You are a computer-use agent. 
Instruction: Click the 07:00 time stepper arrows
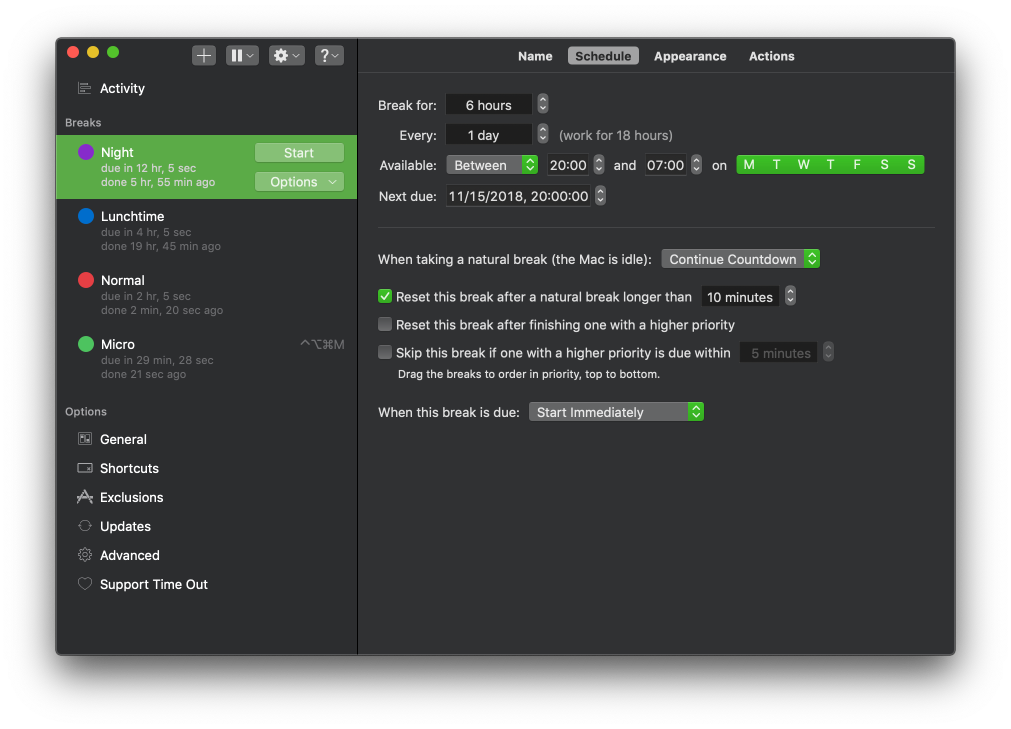[696, 164]
